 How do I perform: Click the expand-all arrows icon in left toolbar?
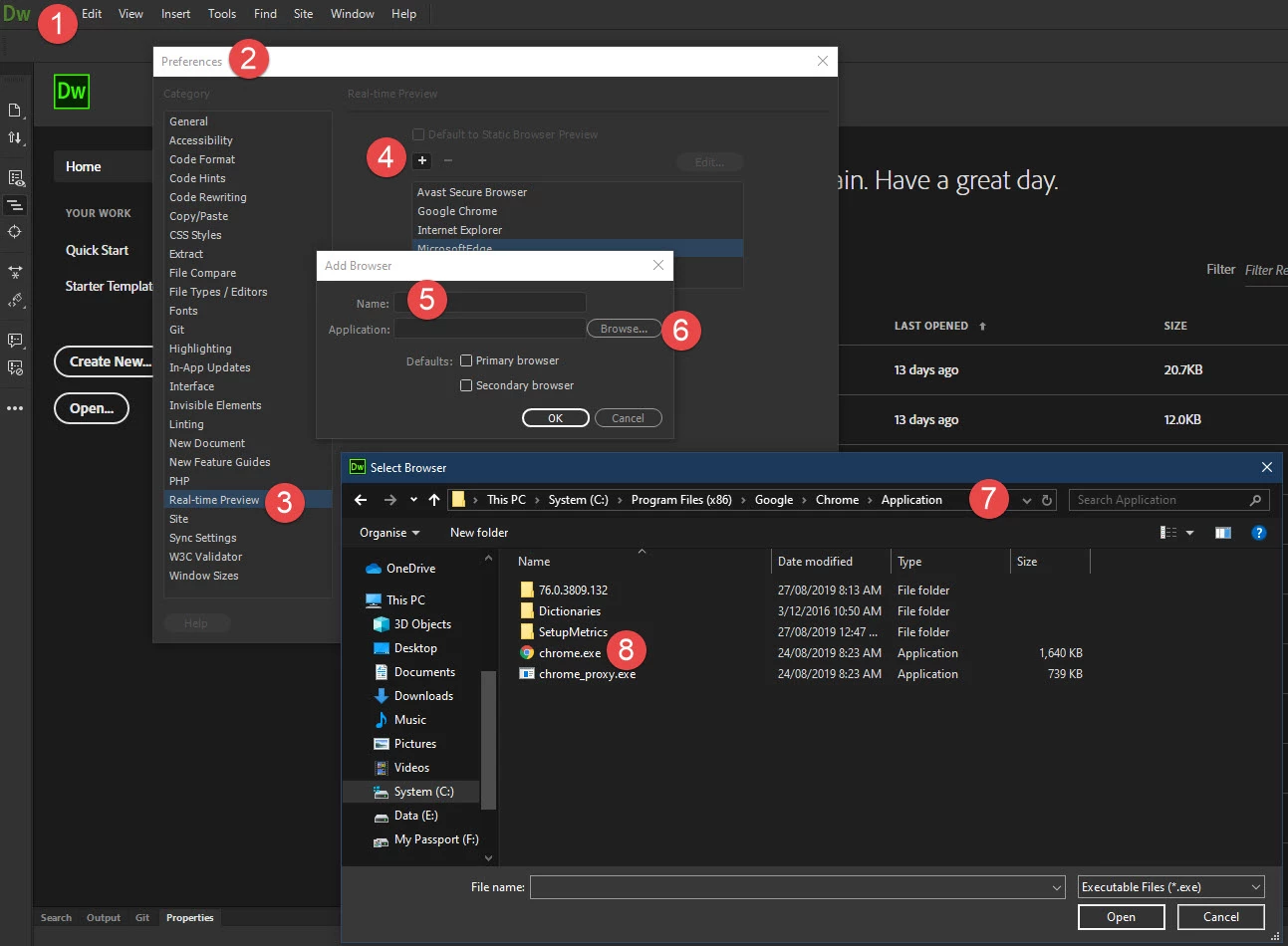point(15,271)
